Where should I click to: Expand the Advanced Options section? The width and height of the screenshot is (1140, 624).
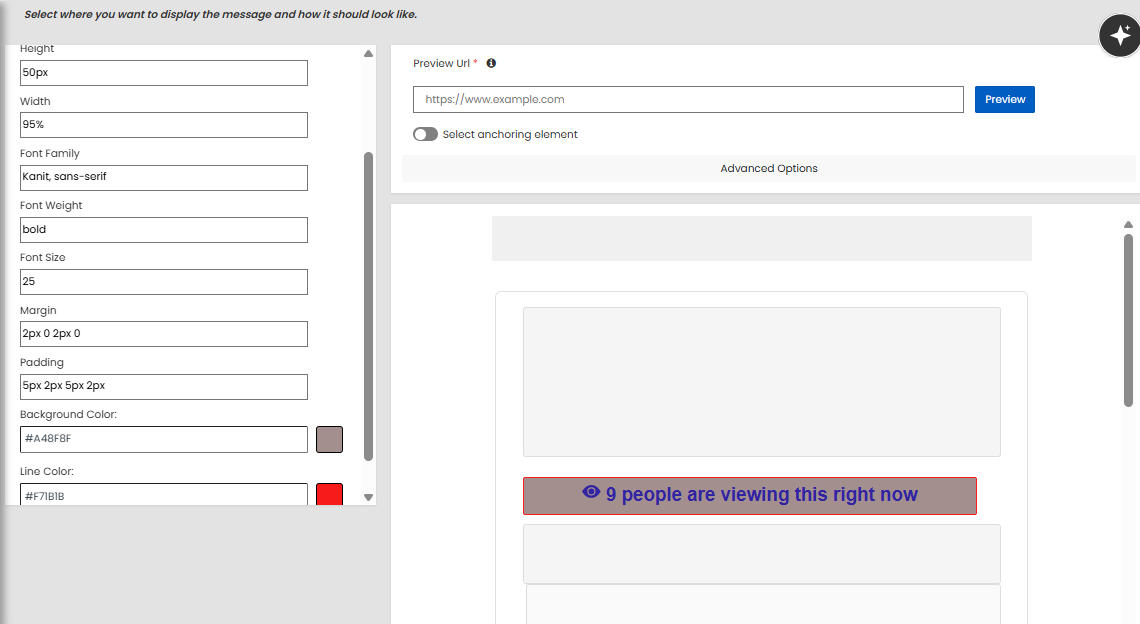[x=768, y=168]
